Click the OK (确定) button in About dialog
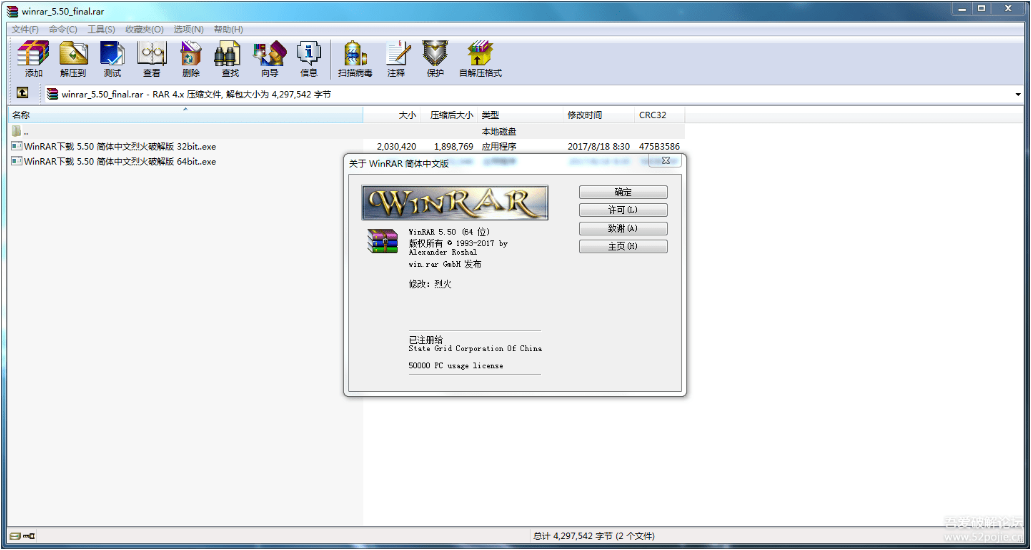1031x550 pixels. pos(623,192)
